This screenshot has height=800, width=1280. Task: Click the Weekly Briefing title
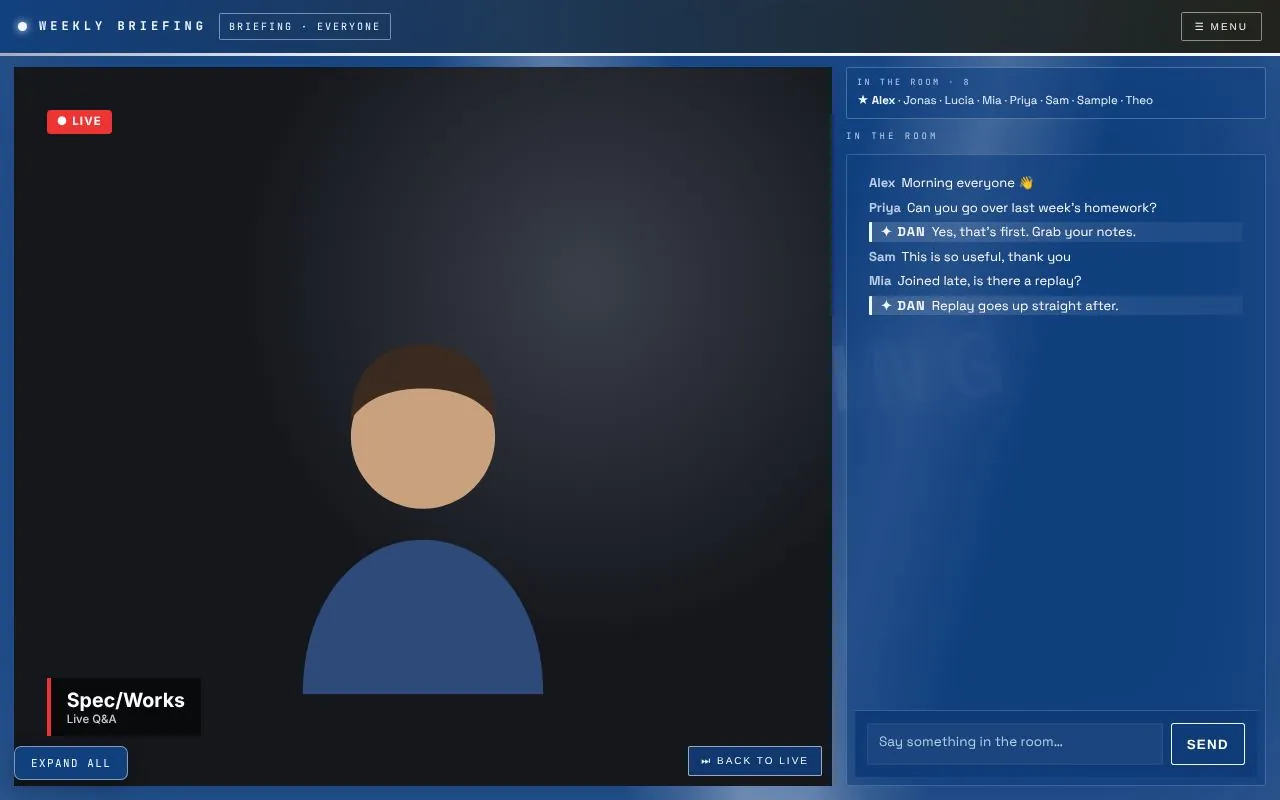122,26
